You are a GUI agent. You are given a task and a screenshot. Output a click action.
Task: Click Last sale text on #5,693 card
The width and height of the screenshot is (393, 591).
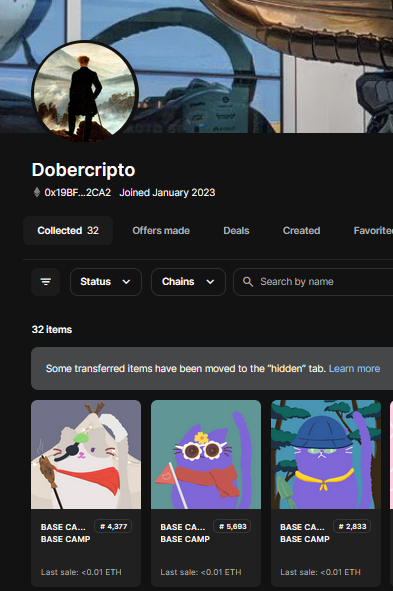201,572
